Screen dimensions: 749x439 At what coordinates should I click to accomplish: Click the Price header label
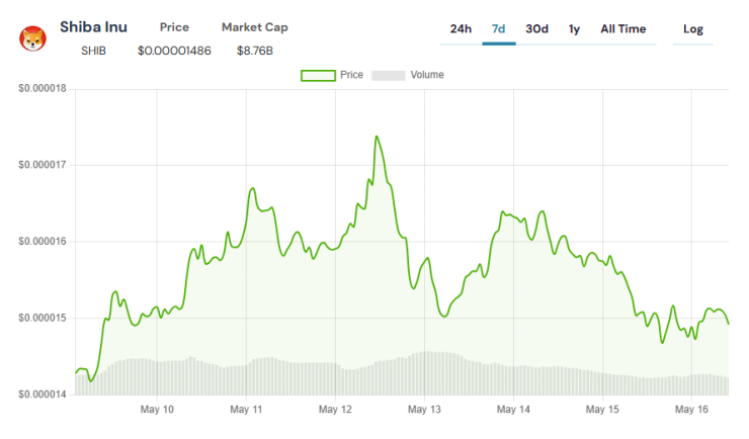pos(174,27)
